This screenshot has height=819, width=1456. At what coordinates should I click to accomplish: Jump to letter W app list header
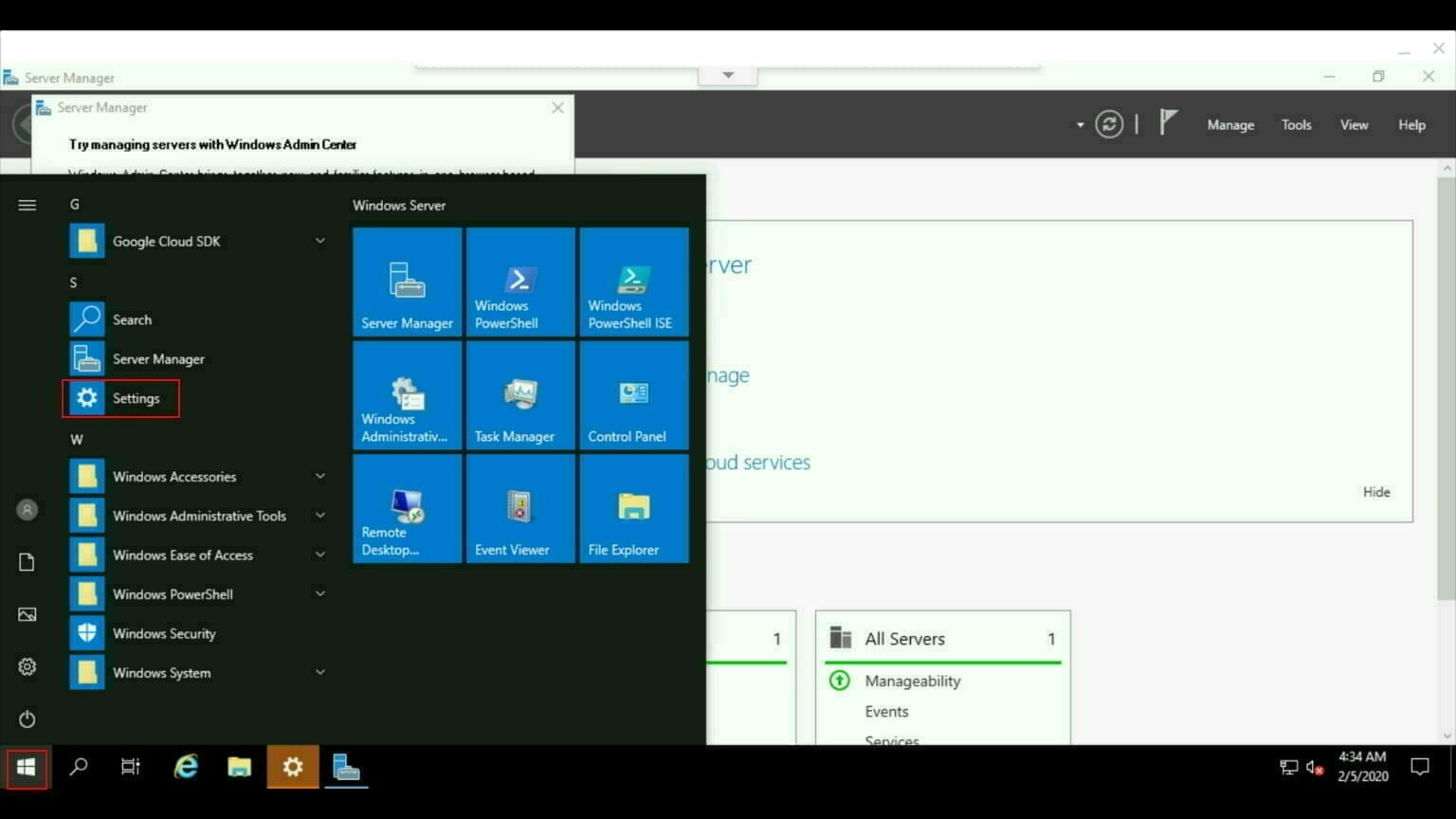click(77, 439)
